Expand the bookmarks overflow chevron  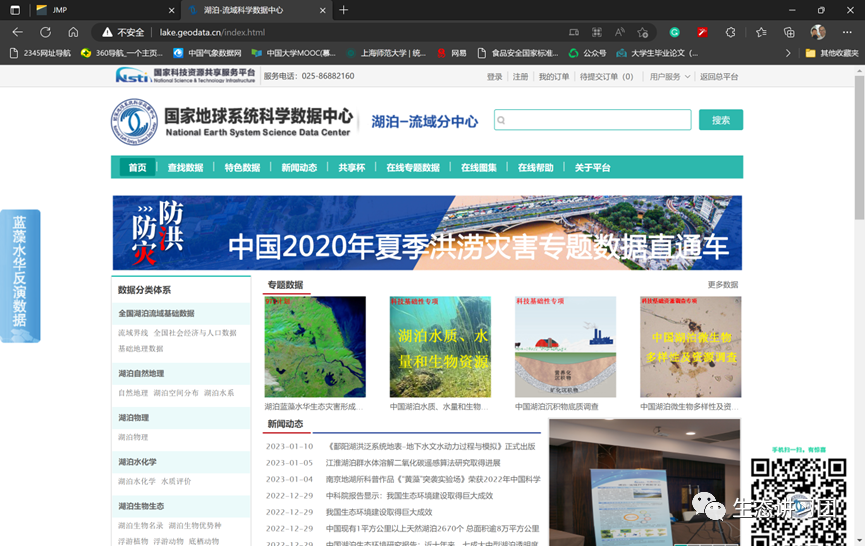788,53
